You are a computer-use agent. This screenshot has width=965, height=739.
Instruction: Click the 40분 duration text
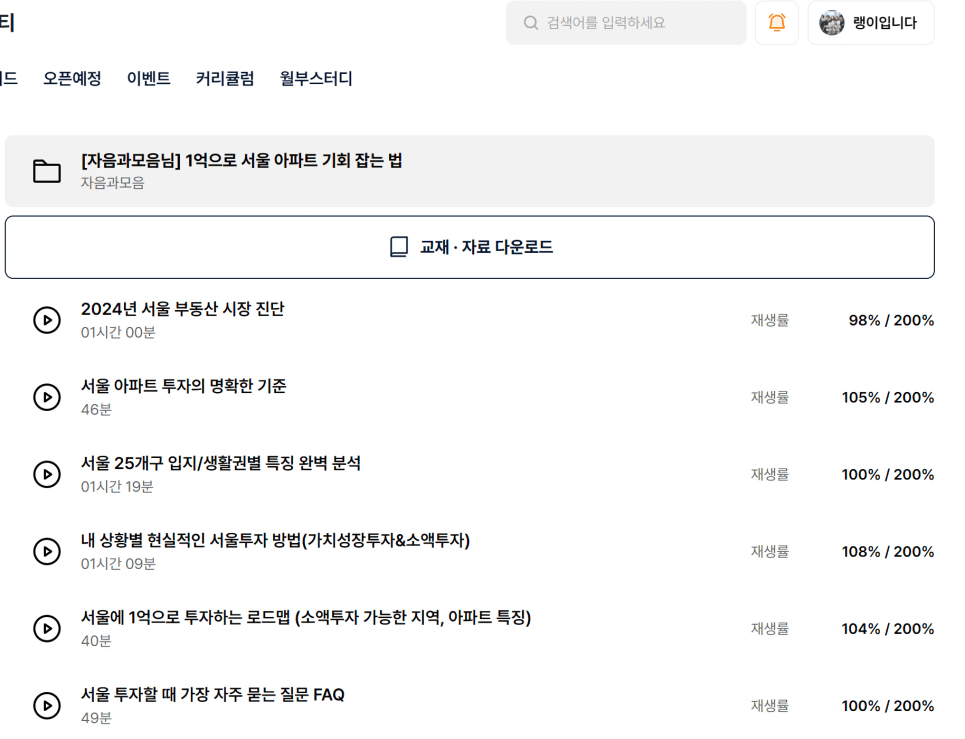pyautogui.click(x=96, y=641)
